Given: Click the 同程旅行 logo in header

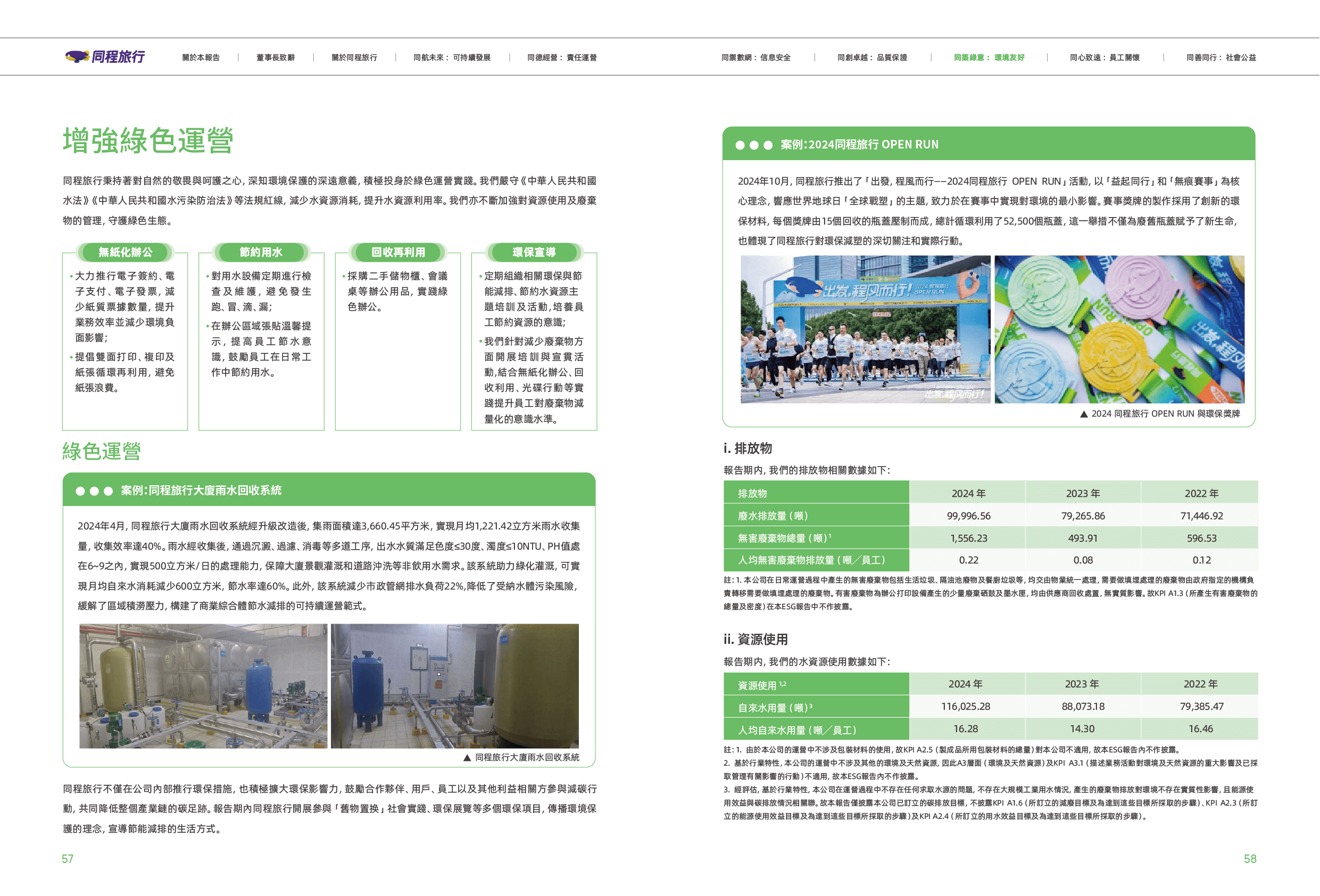Looking at the screenshot, I should click(x=105, y=56).
